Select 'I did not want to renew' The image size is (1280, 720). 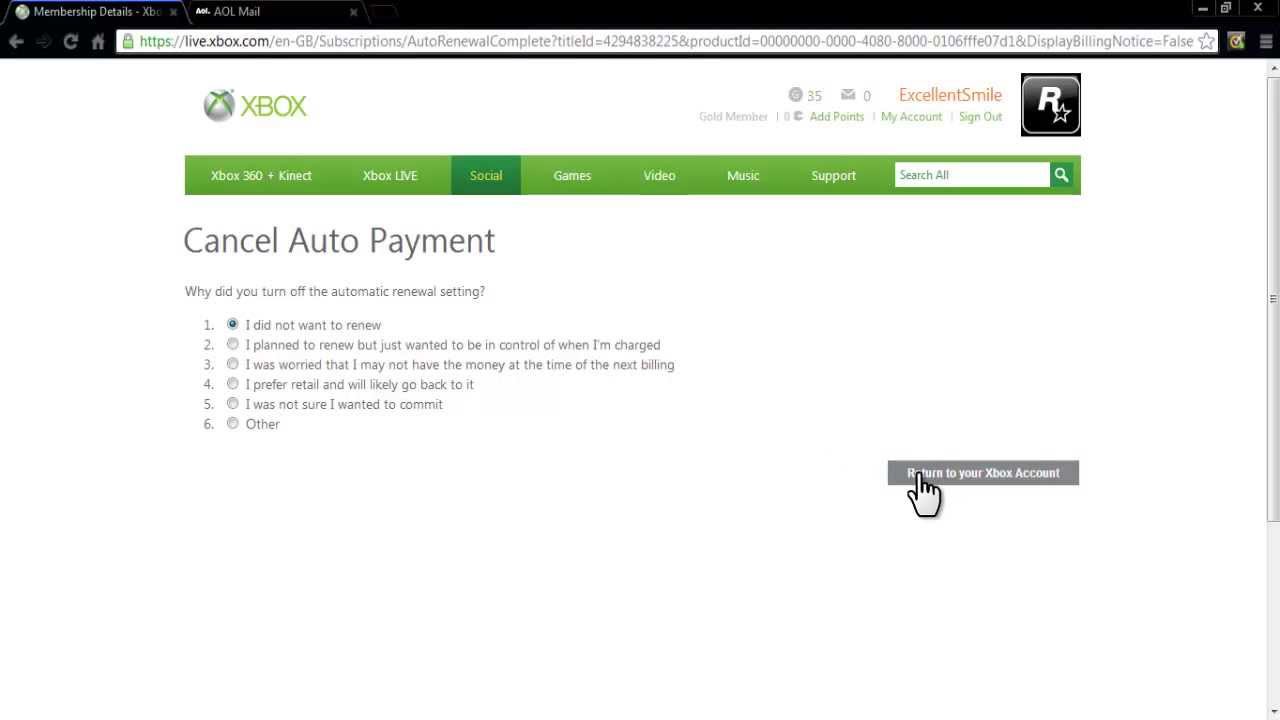tap(232, 324)
